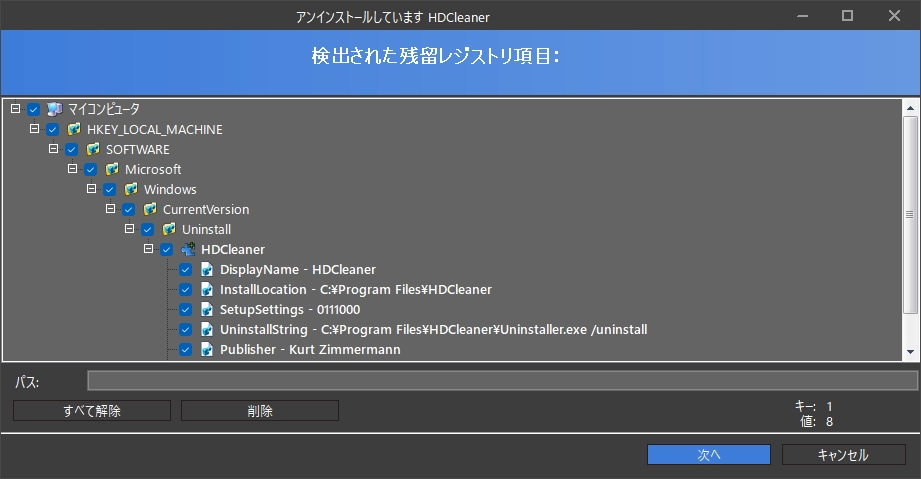
Task: Collapse the CurrentVersion node
Action: coord(110,209)
